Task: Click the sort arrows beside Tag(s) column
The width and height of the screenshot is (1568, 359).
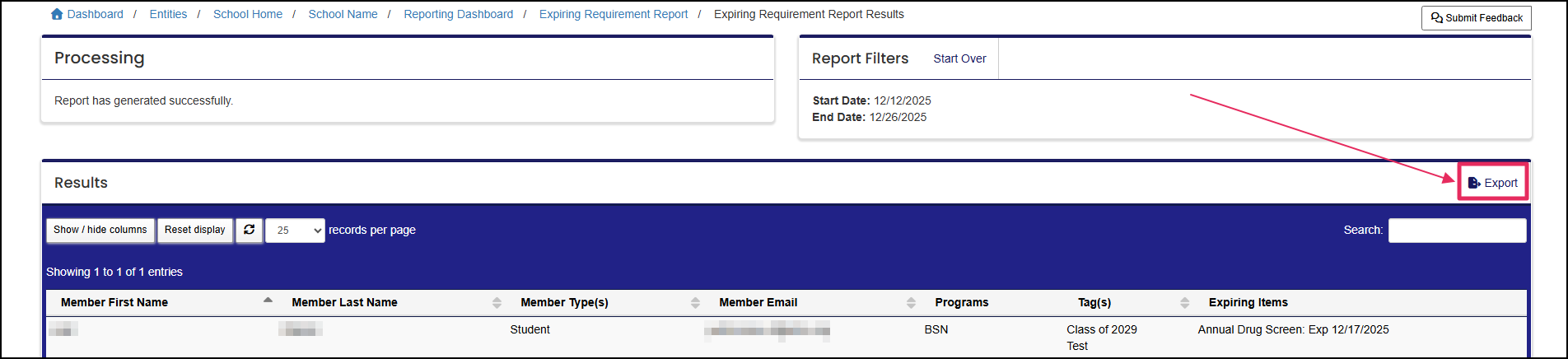Action: 1184,302
